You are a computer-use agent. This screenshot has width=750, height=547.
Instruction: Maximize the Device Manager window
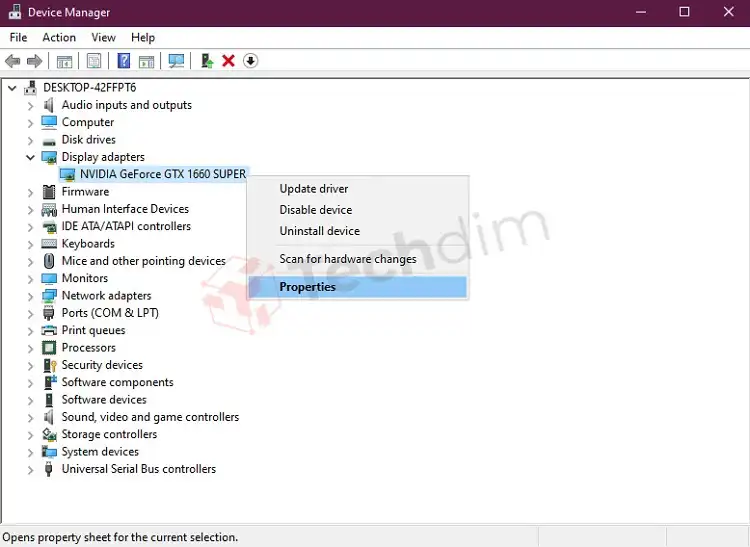coord(684,12)
